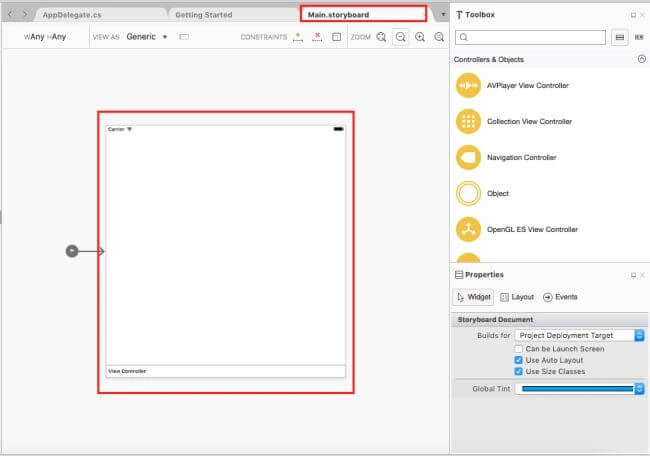This screenshot has width=650, height=456.
Task: Open the Builds for deployment target dropdown
Action: [580, 335]
